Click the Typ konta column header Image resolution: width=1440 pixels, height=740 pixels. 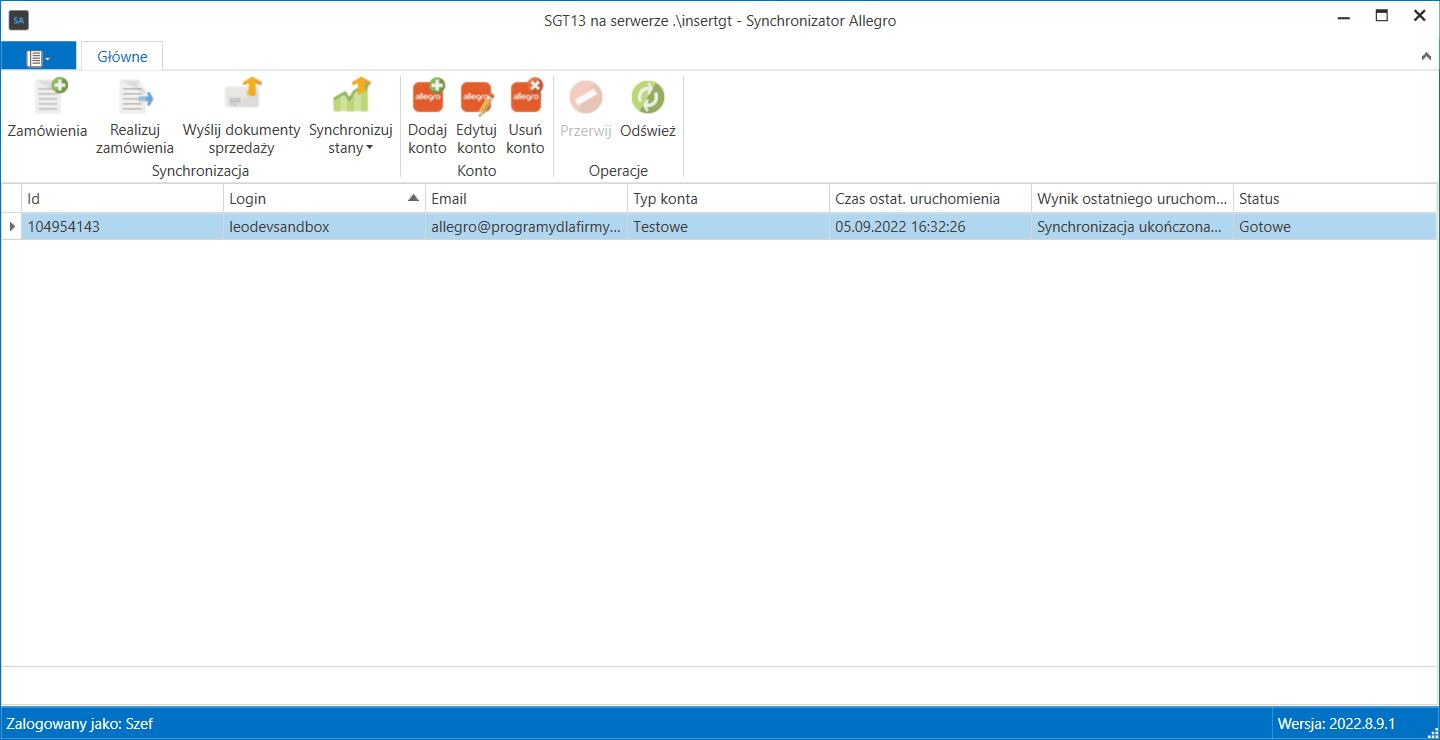click(728, 199)
